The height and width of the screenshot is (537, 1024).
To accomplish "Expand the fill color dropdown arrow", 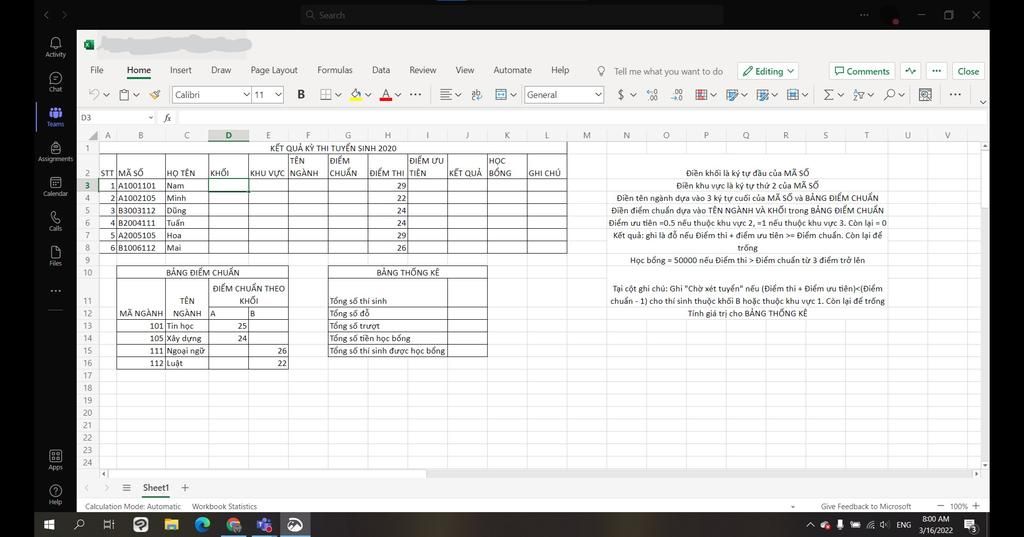I will pyautogui.click(x=368, y=95).
